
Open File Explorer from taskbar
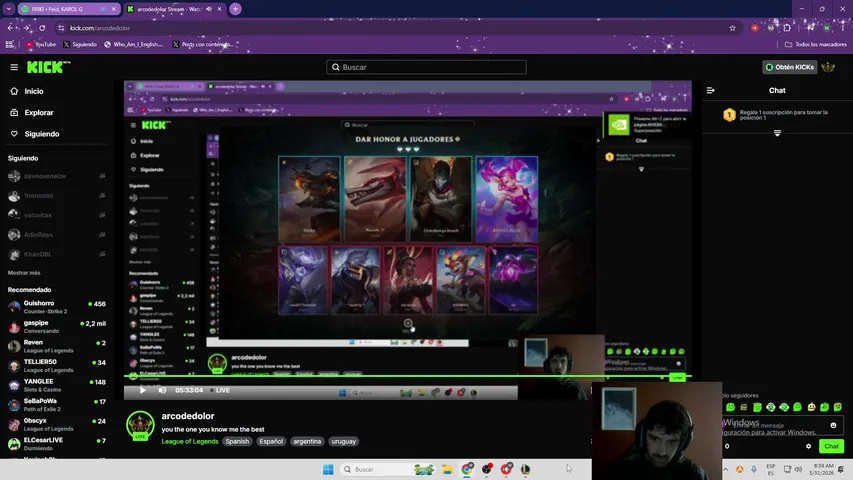[447, 469]
